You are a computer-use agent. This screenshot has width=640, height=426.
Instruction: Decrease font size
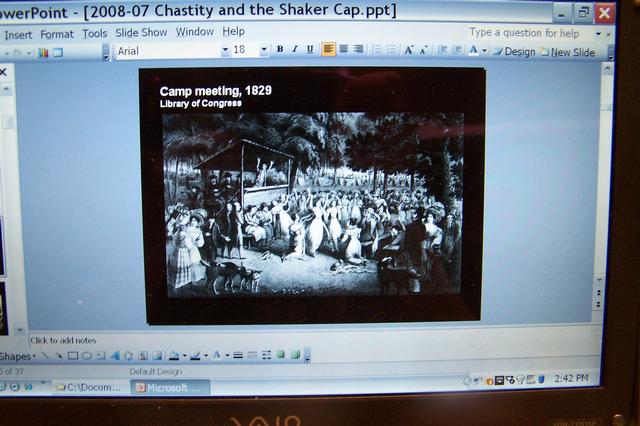click(424, 50)
